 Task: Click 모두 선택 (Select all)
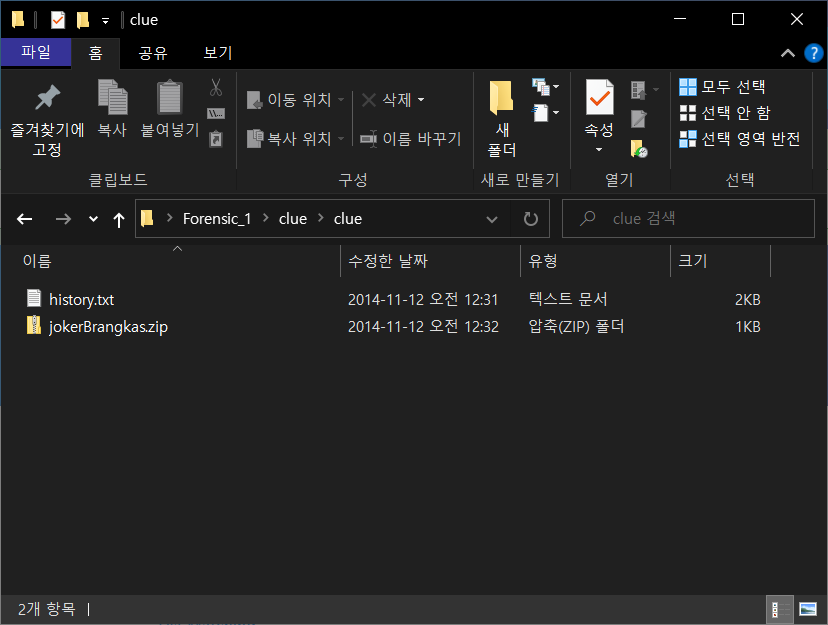pos(722,87)
